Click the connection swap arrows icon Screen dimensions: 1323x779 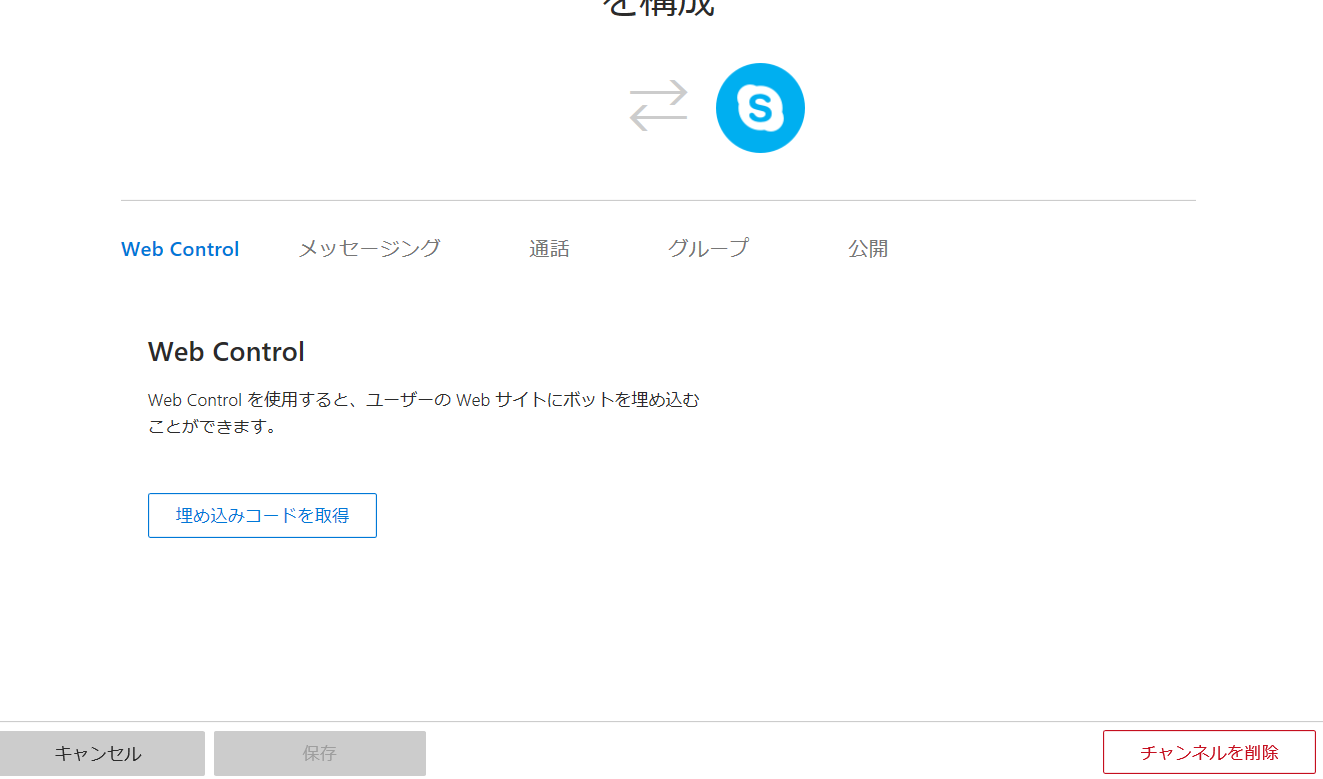coord(659,105)
